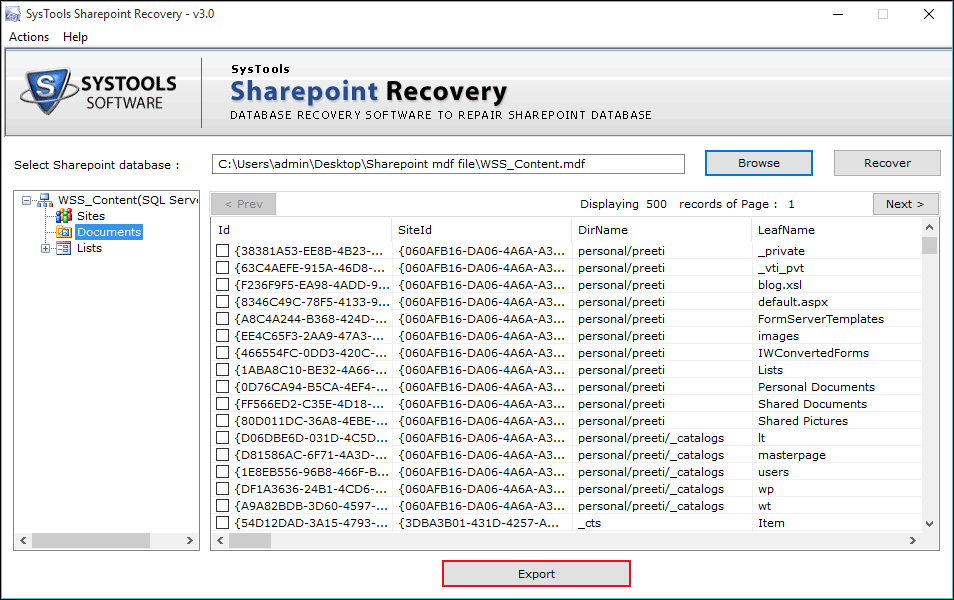The height and width of the screenshot is (600, 954).
Task: Click the SiteId column header
Action: click(481, 230)
